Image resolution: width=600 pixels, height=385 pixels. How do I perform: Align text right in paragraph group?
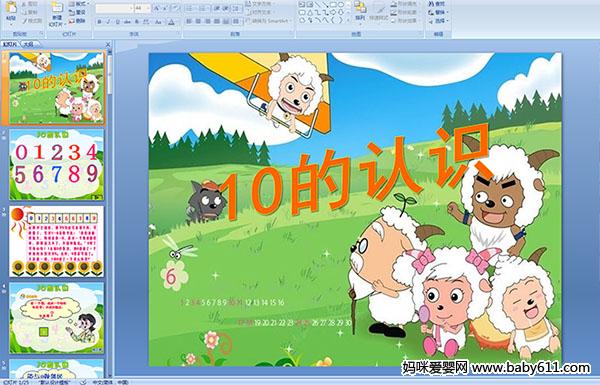(x=207, y=21)
